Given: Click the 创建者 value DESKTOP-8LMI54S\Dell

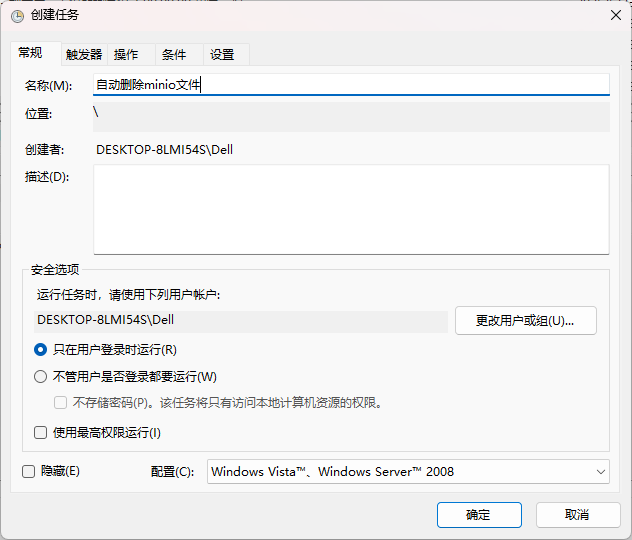Looking at the screenshot, I should click(164, 150).
